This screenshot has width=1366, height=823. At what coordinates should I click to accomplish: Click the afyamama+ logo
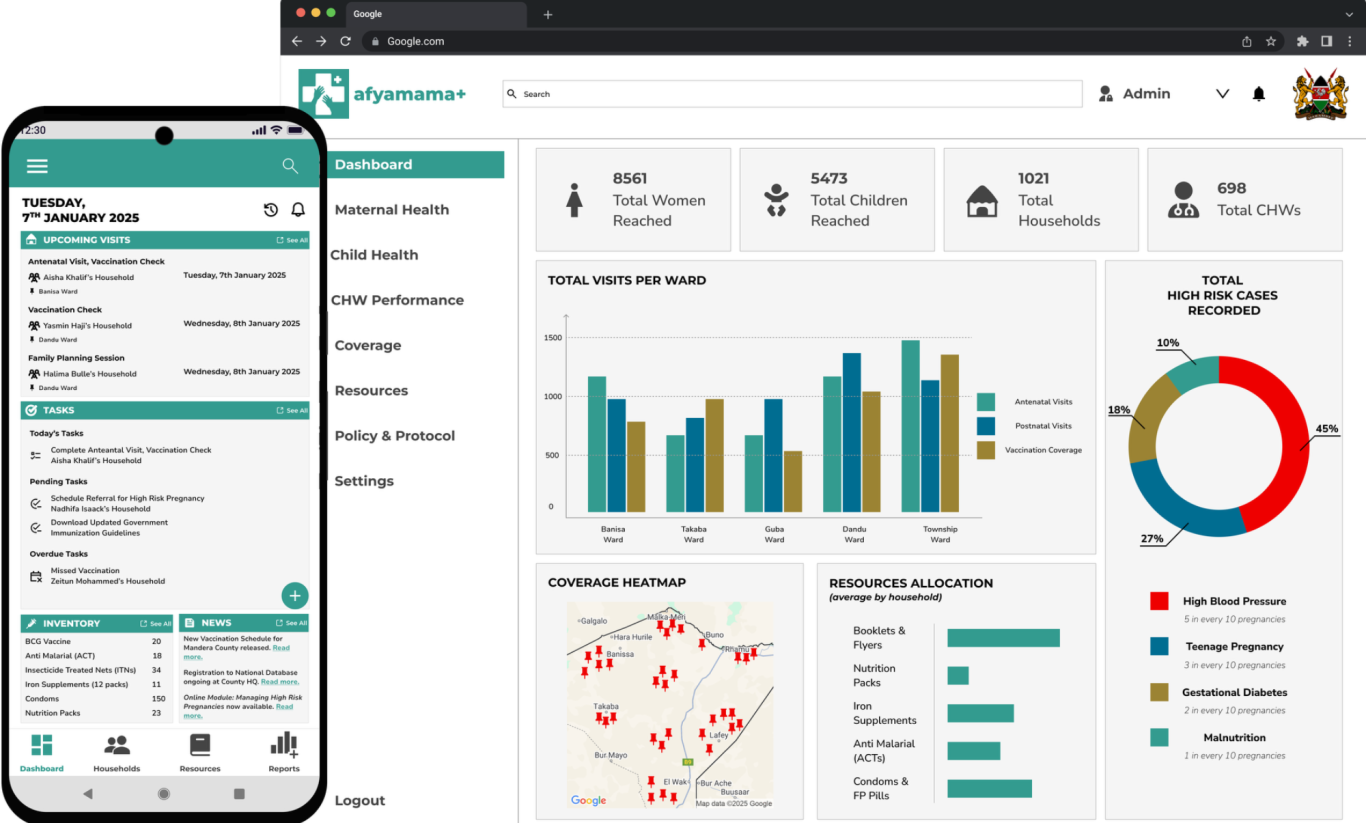click(x=383, y=94)
